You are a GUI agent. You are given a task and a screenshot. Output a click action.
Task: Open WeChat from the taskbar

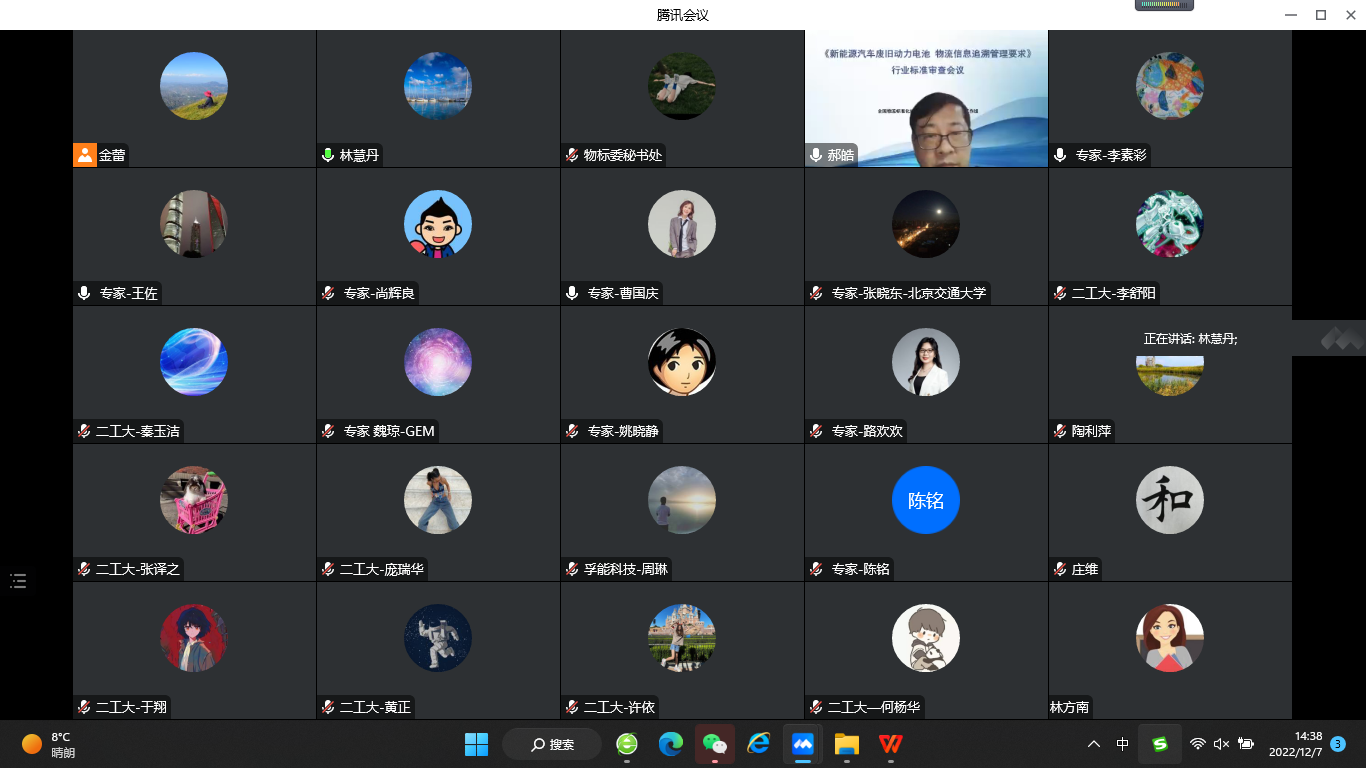pyautogui.click(x=715, y=744)
